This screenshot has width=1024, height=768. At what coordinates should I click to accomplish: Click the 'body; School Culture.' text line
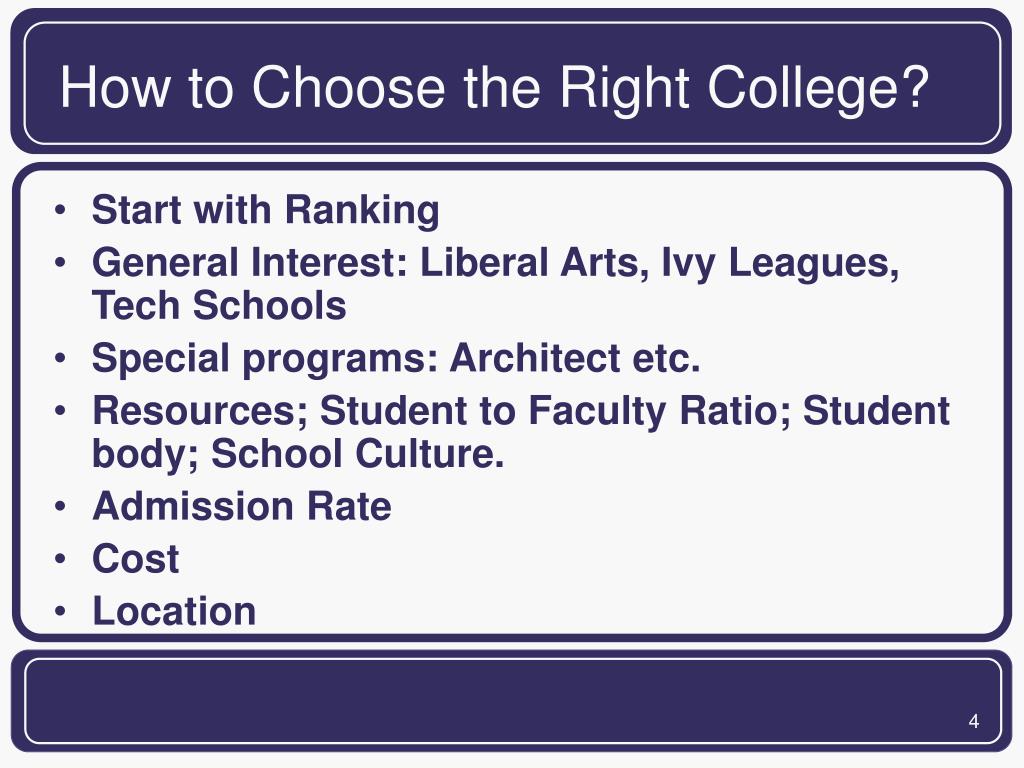pos(298,454)
